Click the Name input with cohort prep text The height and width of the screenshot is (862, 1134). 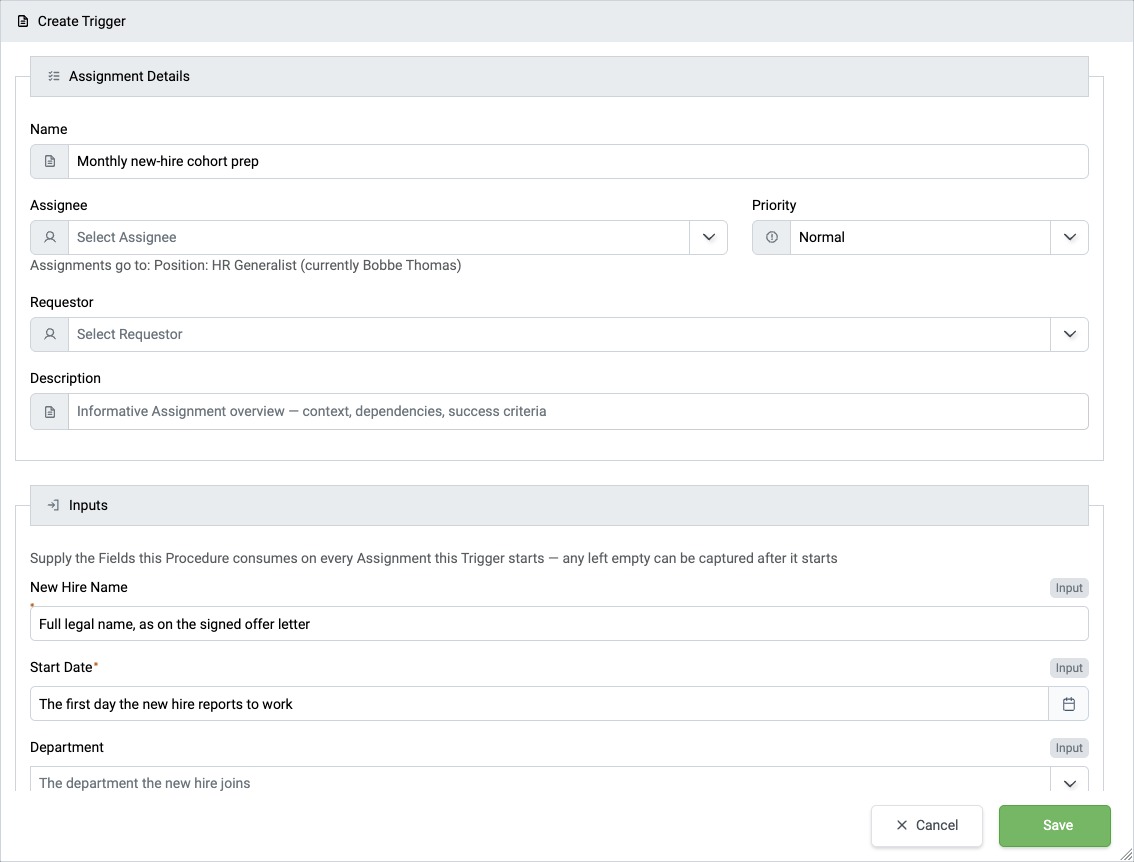pyautogui.click(x=578, y=161)
